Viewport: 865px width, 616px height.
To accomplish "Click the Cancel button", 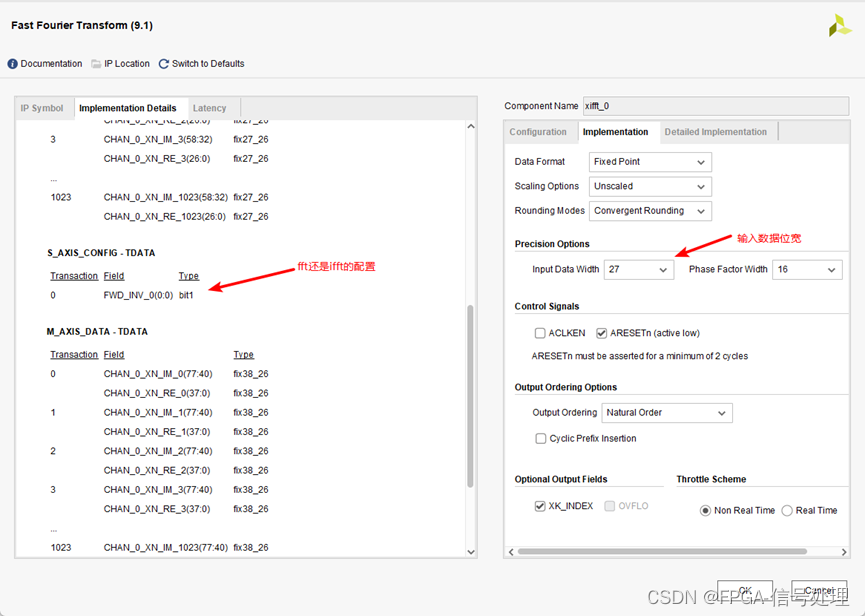I will point(819,590).
